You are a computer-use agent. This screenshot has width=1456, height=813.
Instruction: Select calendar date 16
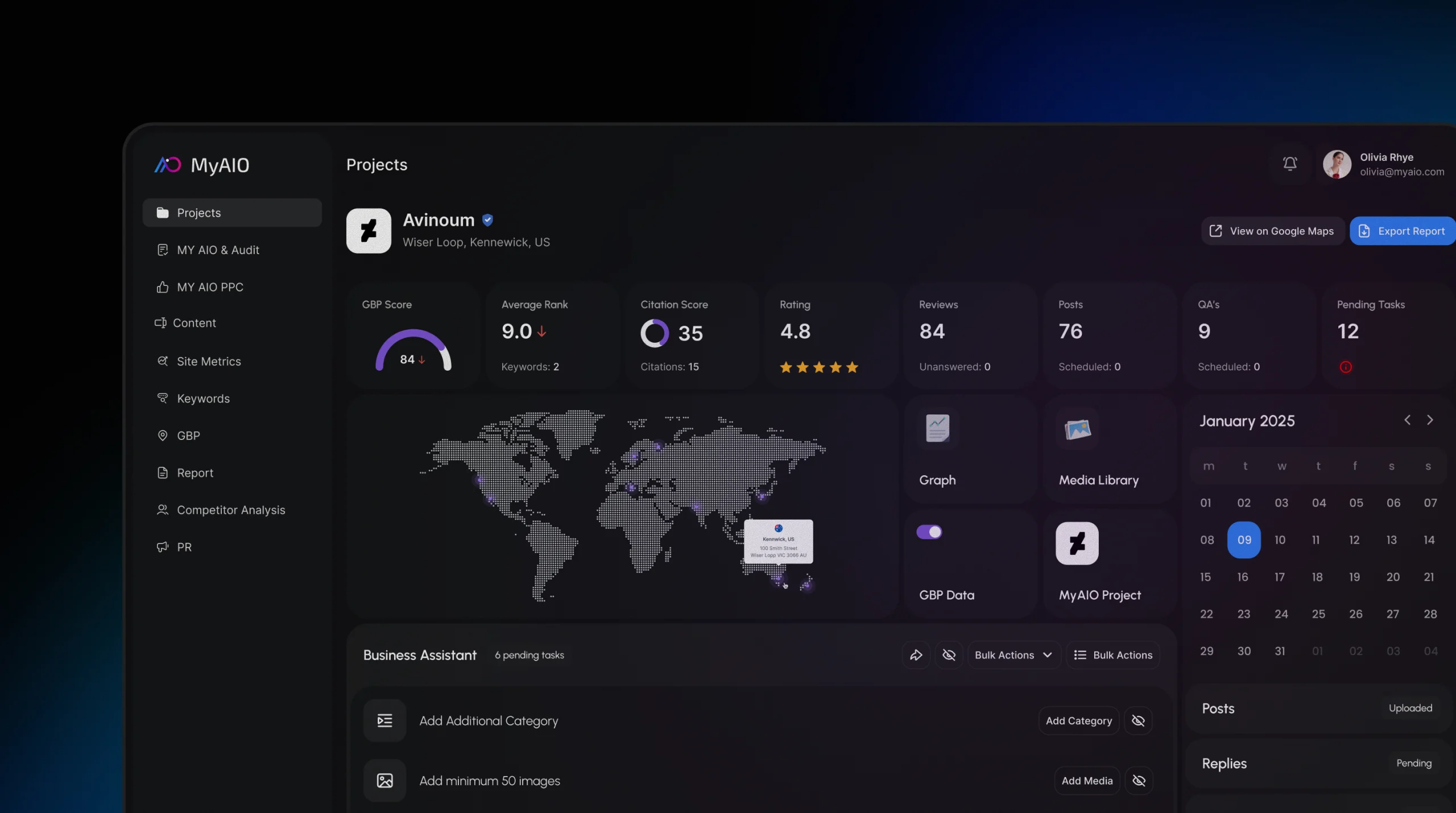[1243, 577]
